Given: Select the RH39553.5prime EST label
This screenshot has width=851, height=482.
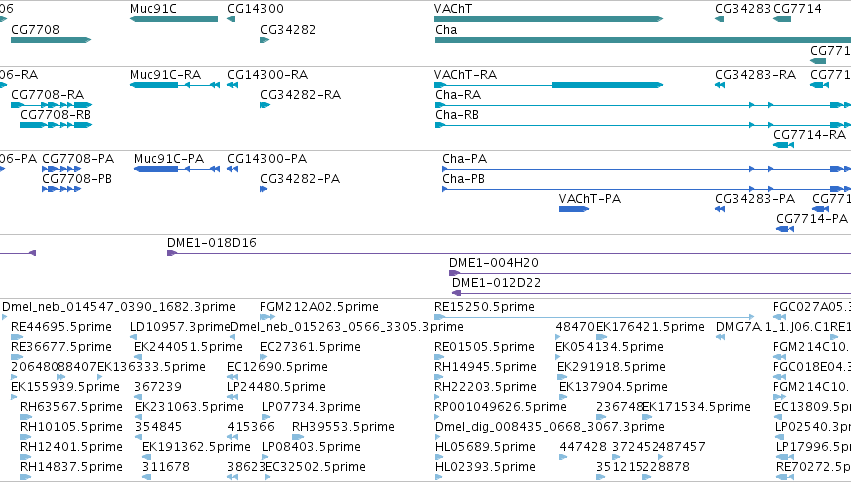Looking at the screenshot, I should tap(343, 426).
